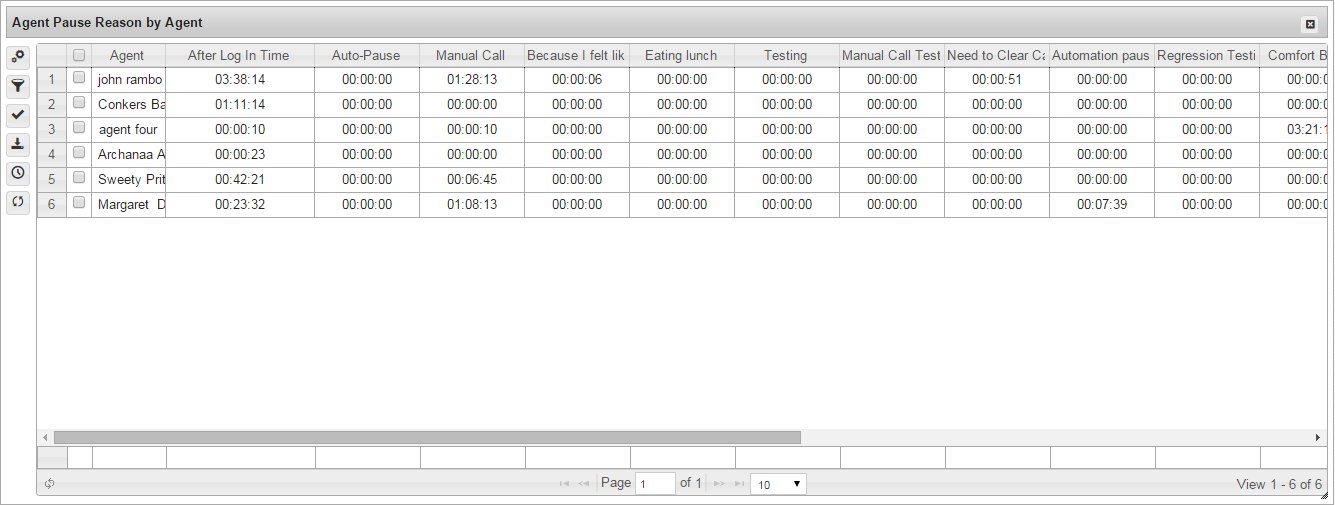
Task: Click the checkmark icon in left toolbar
Action: [18, 115]
